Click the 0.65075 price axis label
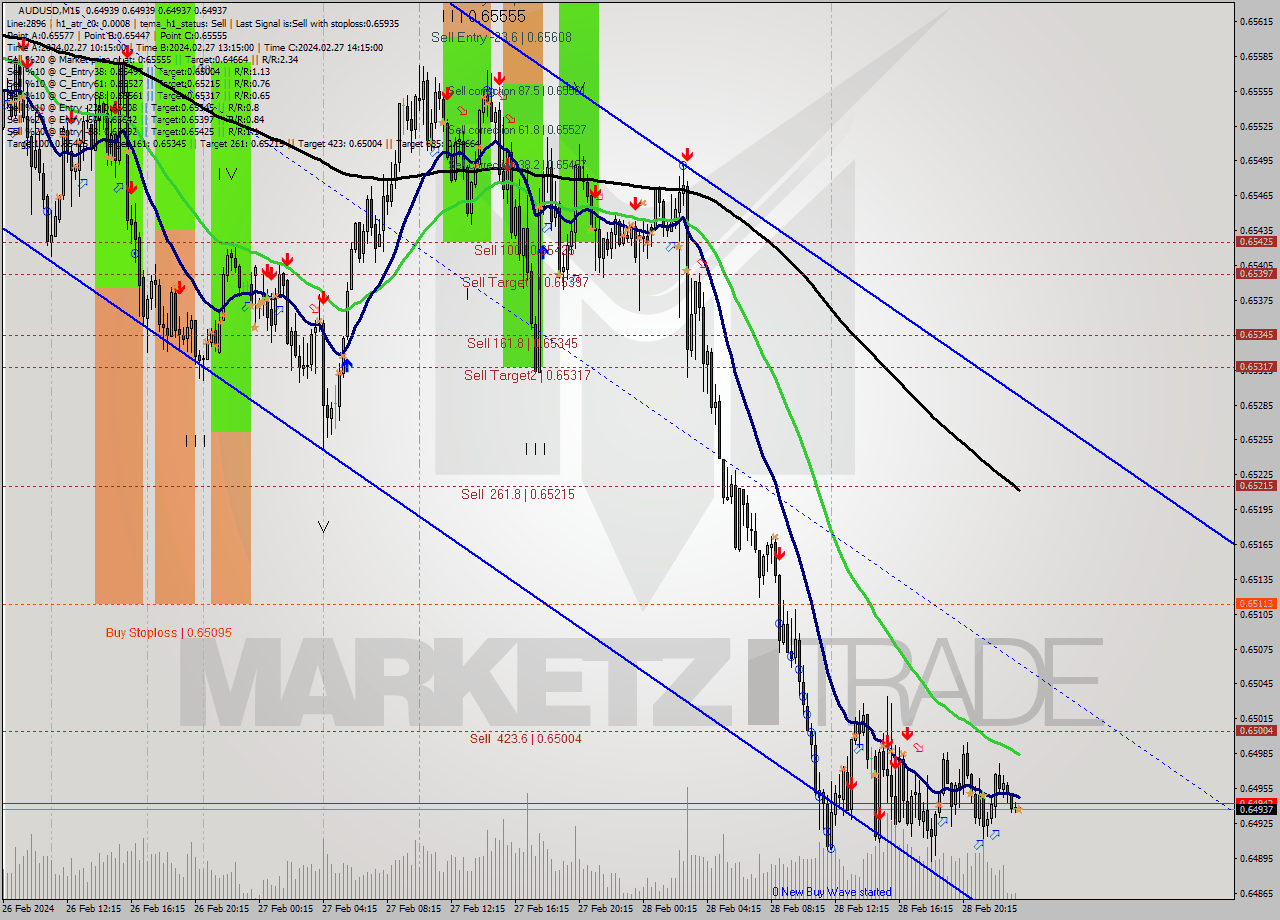This screenshot has width=1280, height=920. pos(1256,649)
